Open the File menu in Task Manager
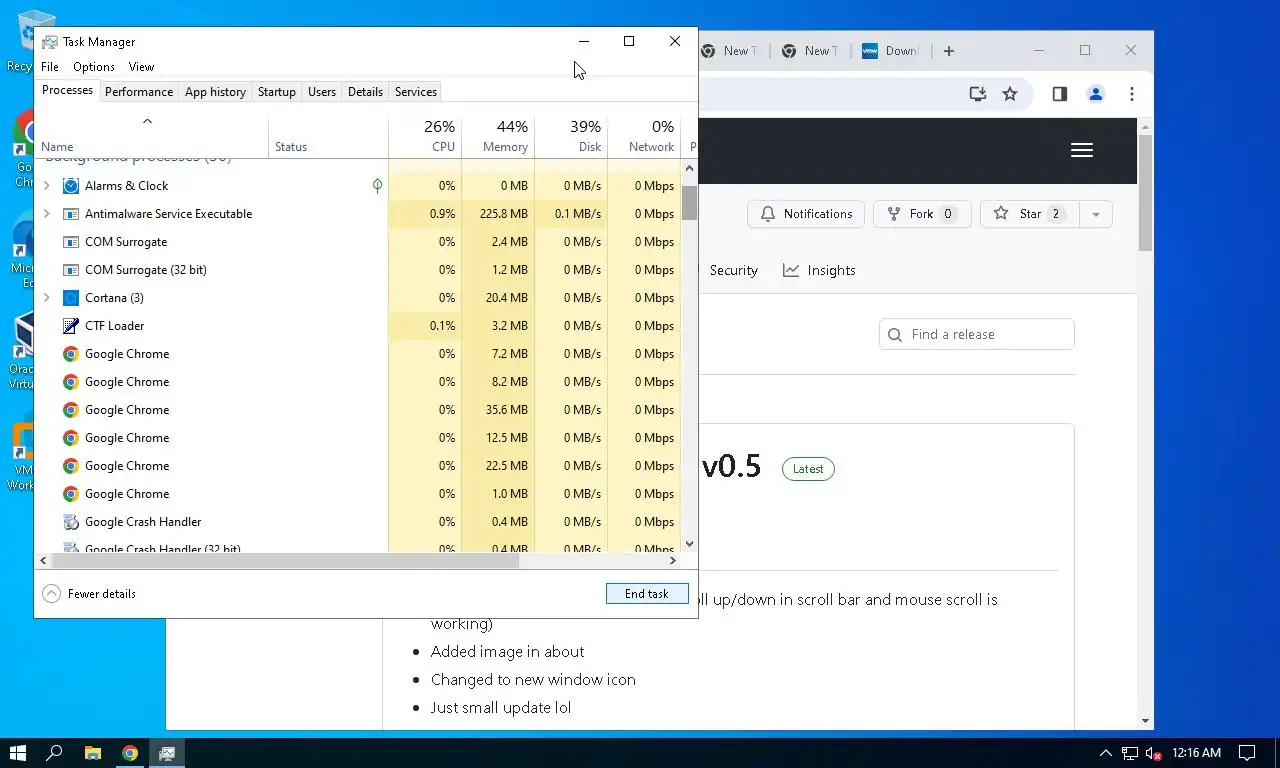 50,67
